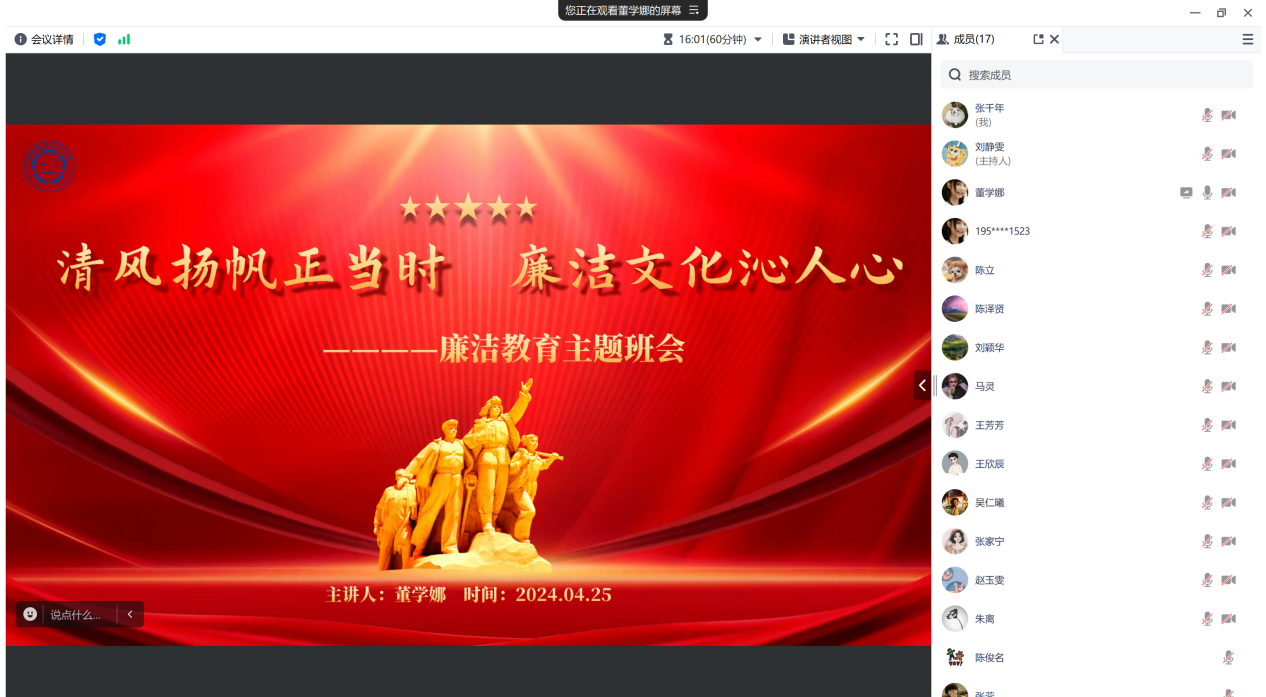This screenshot has width=1266, height=697.
Task: Click 195****1523 camera off icon
Action: point(1229,231)
